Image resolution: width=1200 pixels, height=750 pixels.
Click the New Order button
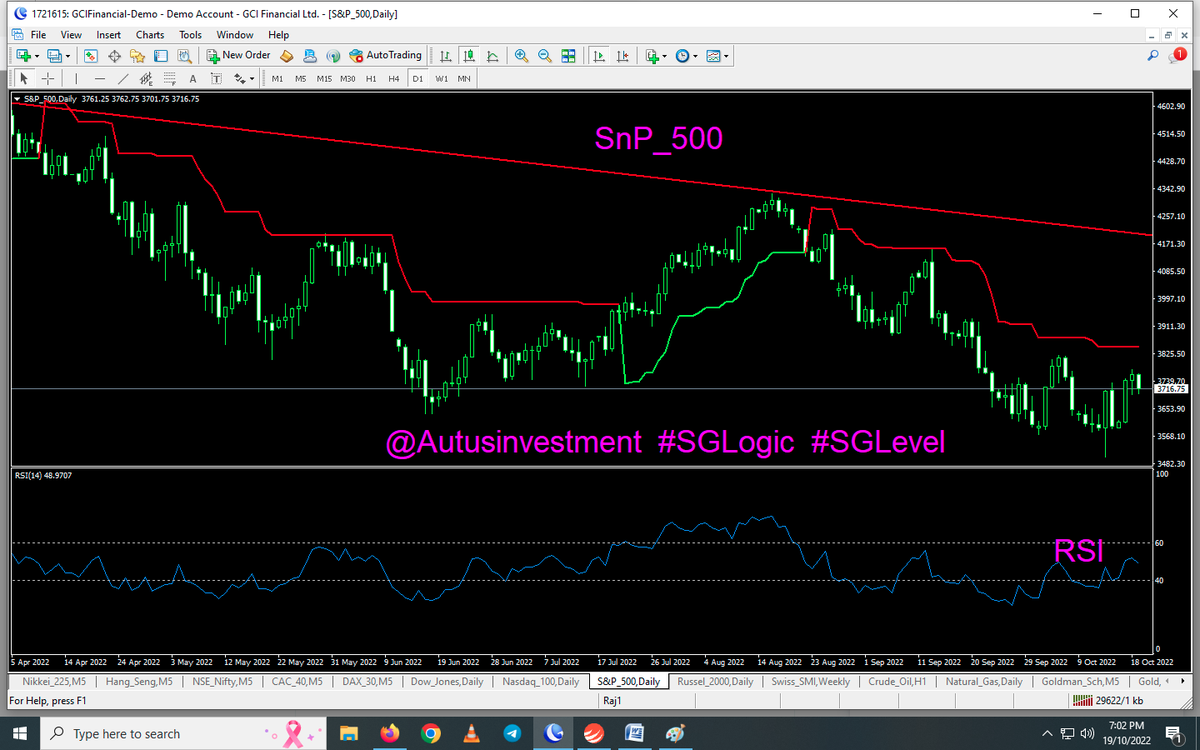[x=238, y=56]
